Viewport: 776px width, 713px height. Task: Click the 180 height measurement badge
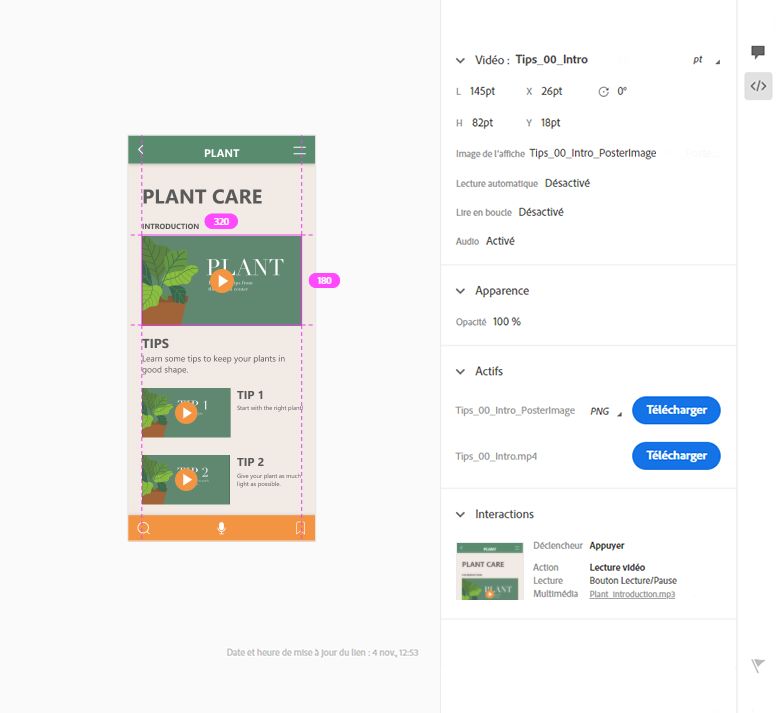point(324,281)
